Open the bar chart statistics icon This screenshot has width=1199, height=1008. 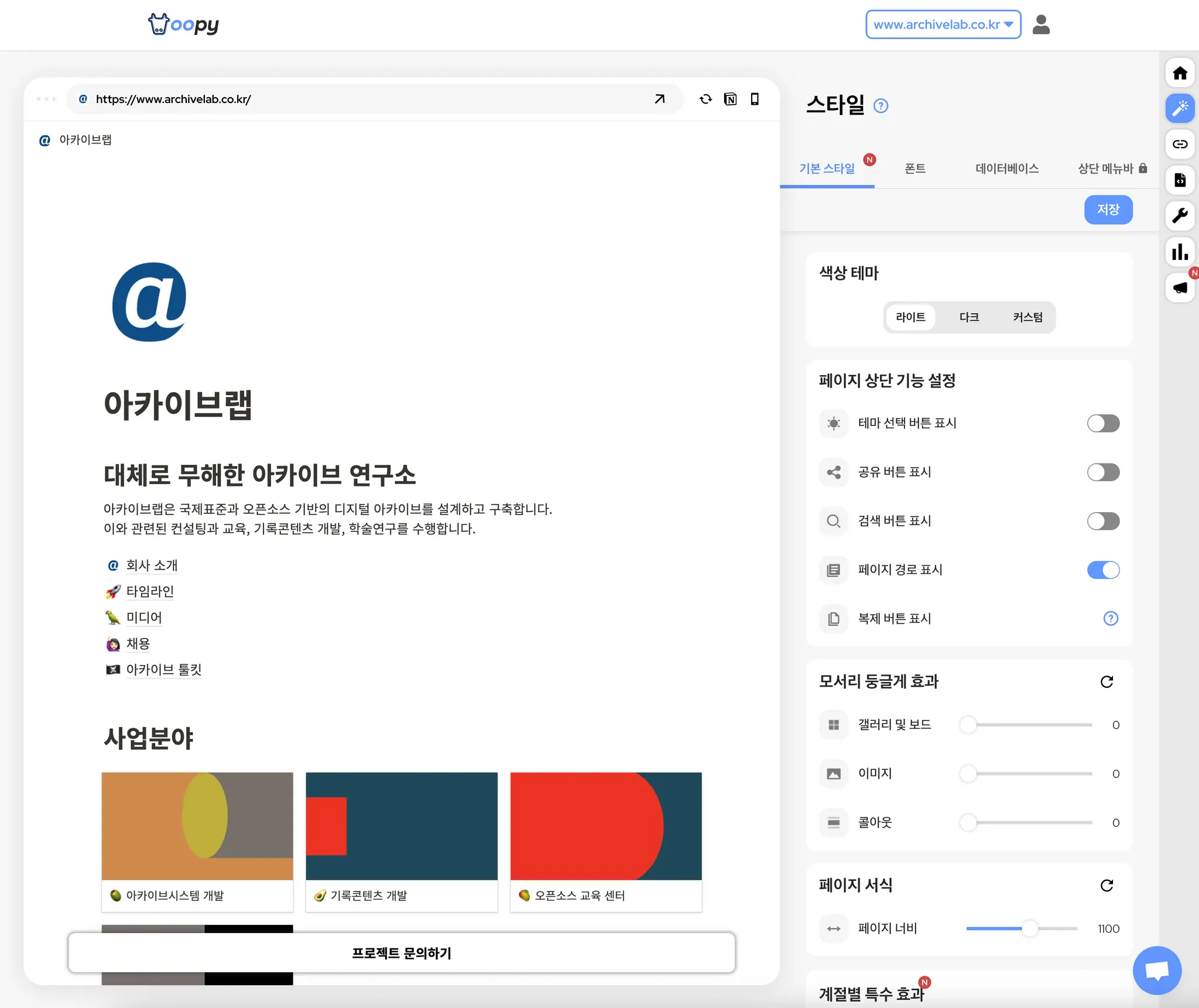click(x=1180, y=252)
